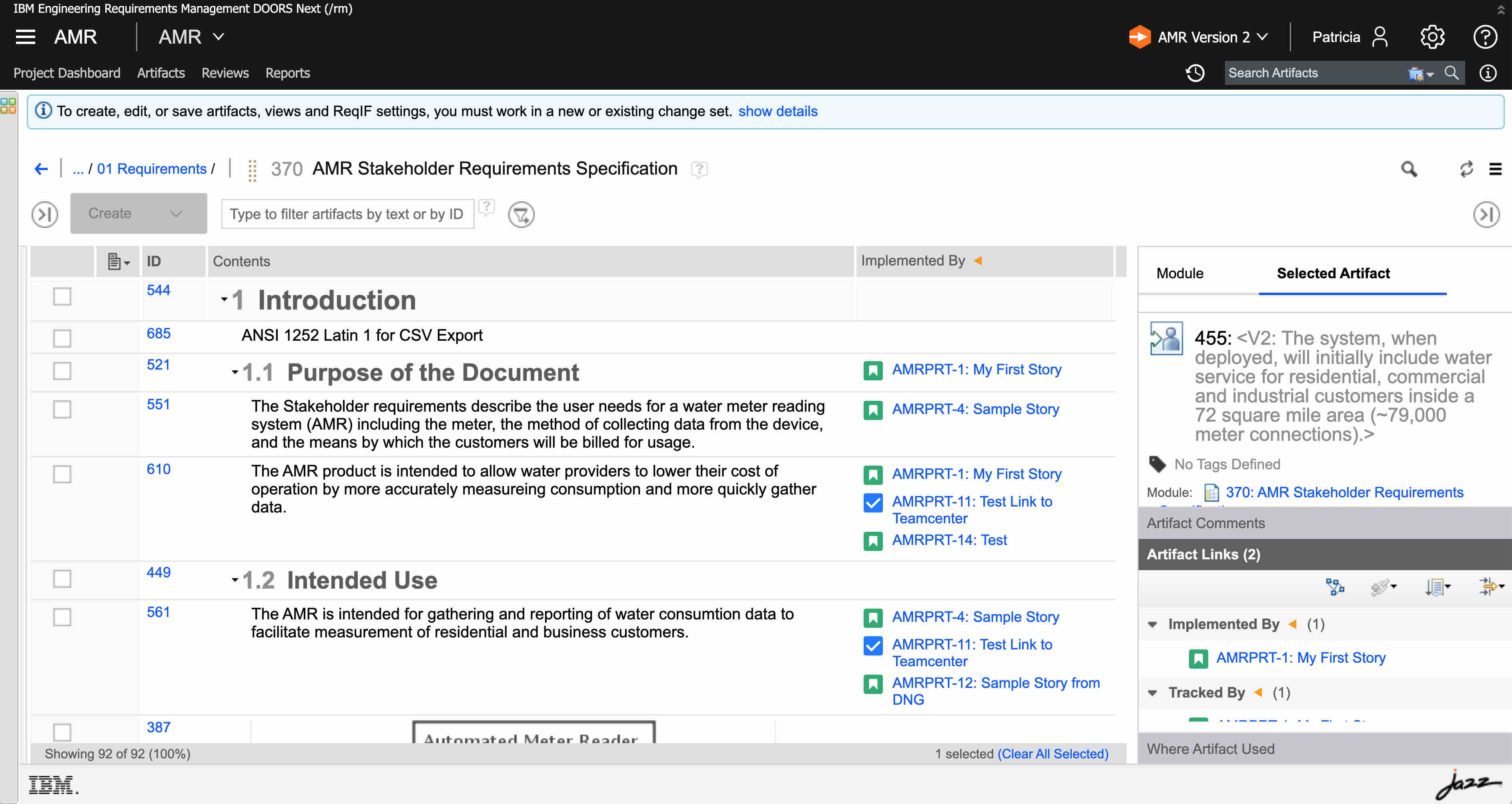1512x804 pixels.
Task: Open the Reports menu
Action: coord(288,73)
